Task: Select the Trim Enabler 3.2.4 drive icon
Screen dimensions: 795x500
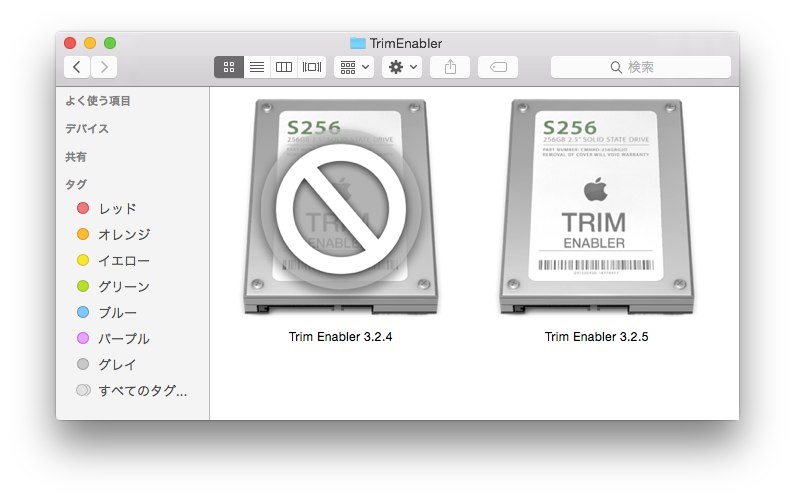Action: pos(340,207)
